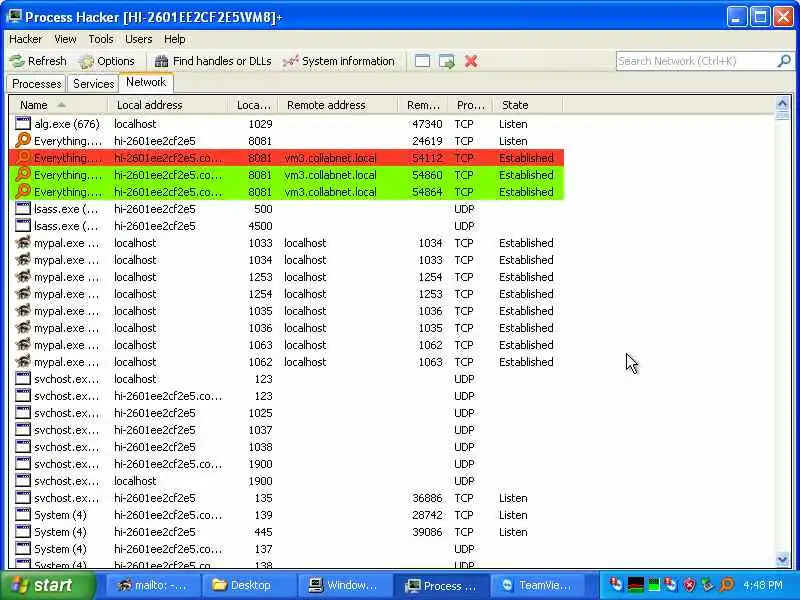
Task: Click the find window toolbar icon
Action: pos(422,61)
